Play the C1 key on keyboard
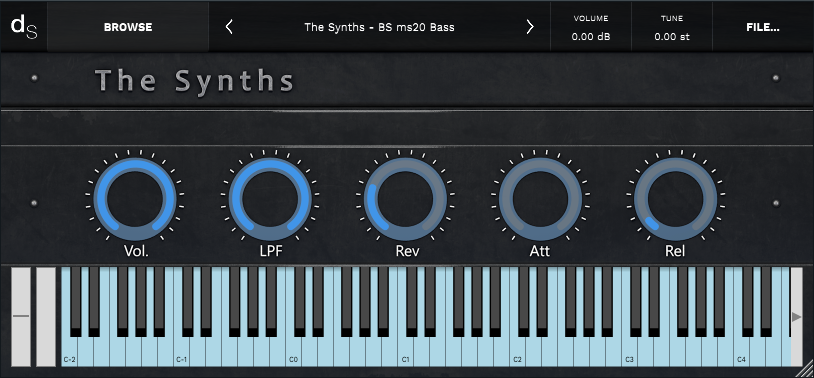This screenshot has height=378, width=814. 405,352
